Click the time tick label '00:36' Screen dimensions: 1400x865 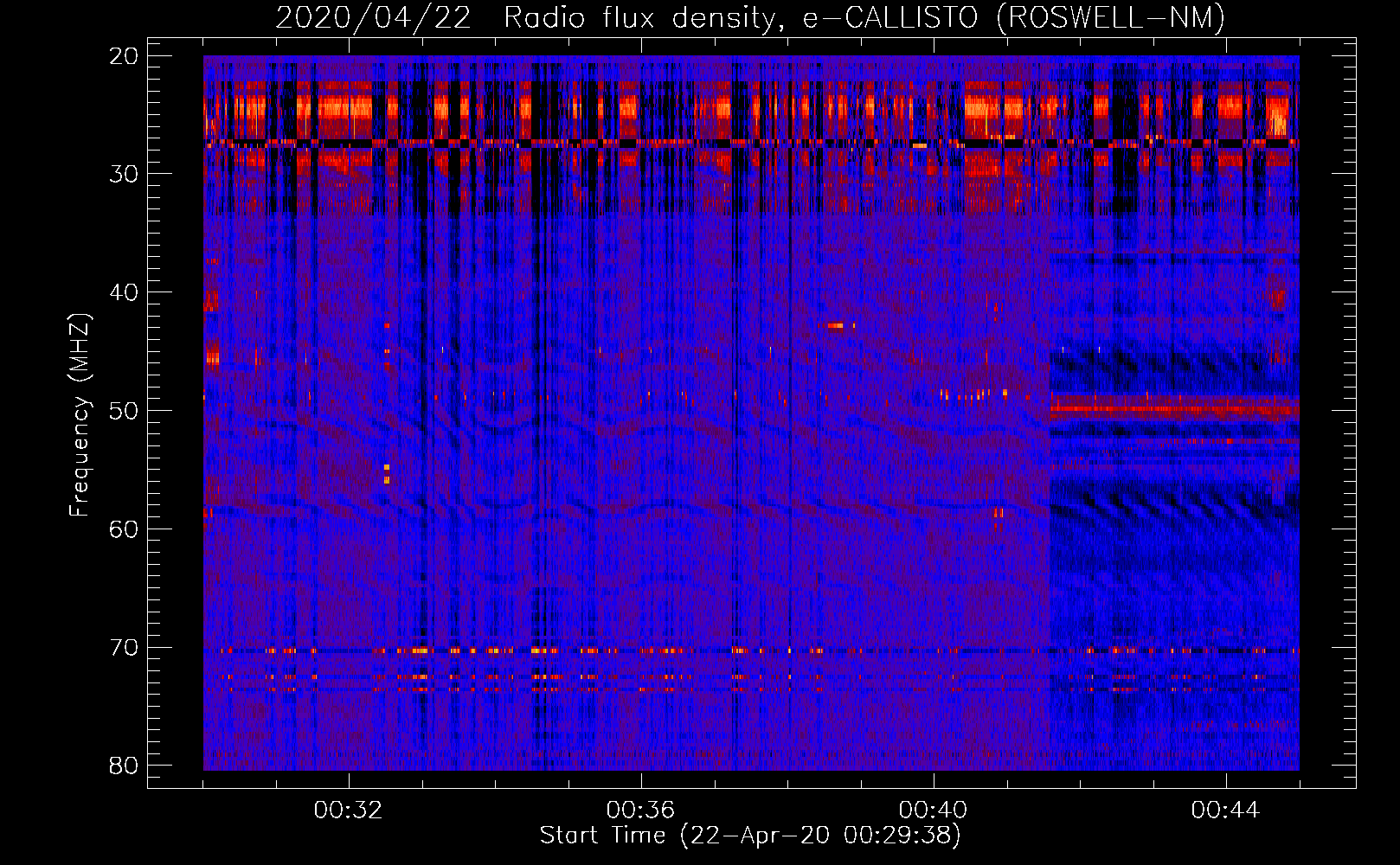pos(640,811)
